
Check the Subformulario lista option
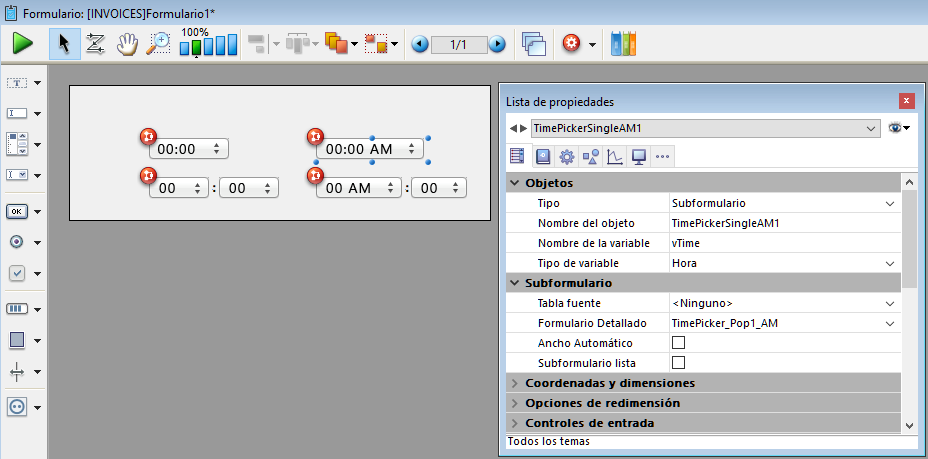click(678, 362)
